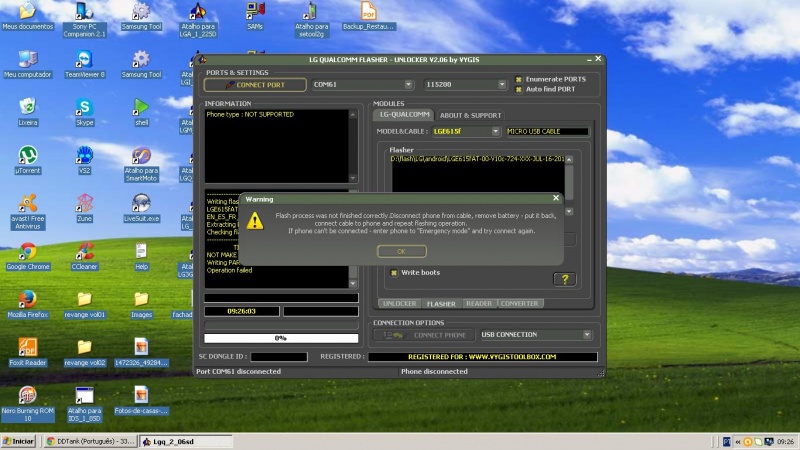Open Meu computador icon
Viewport: 800px width, 450px height.
pyautogui.click(x=28, y=64)
